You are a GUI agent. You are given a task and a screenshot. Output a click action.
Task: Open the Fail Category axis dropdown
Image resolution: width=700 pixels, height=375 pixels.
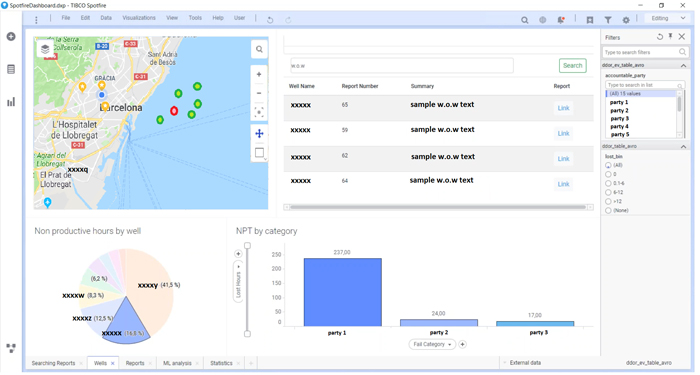click(432, 344)
